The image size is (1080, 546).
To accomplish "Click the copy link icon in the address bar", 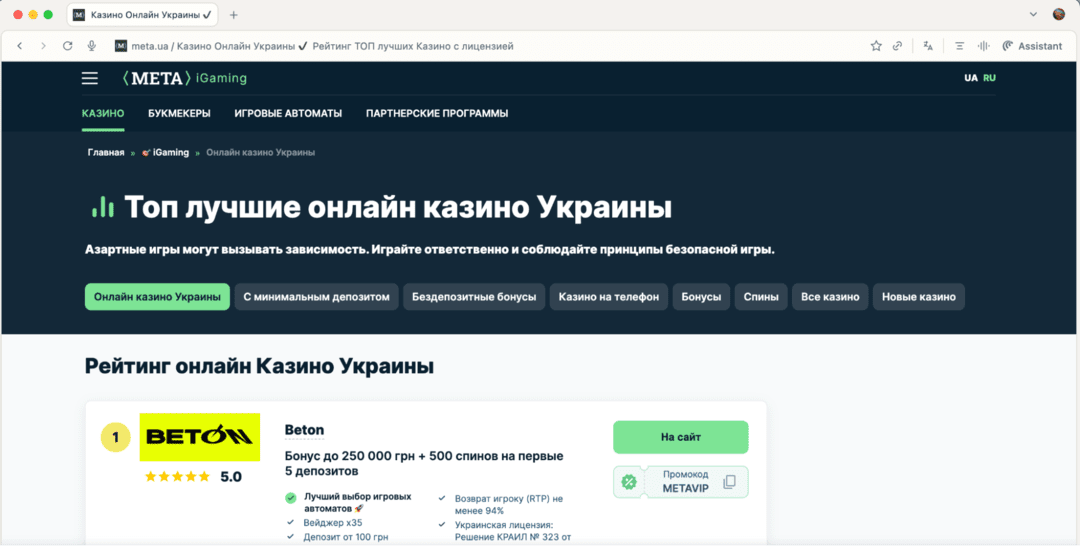I will click(897, 46).
